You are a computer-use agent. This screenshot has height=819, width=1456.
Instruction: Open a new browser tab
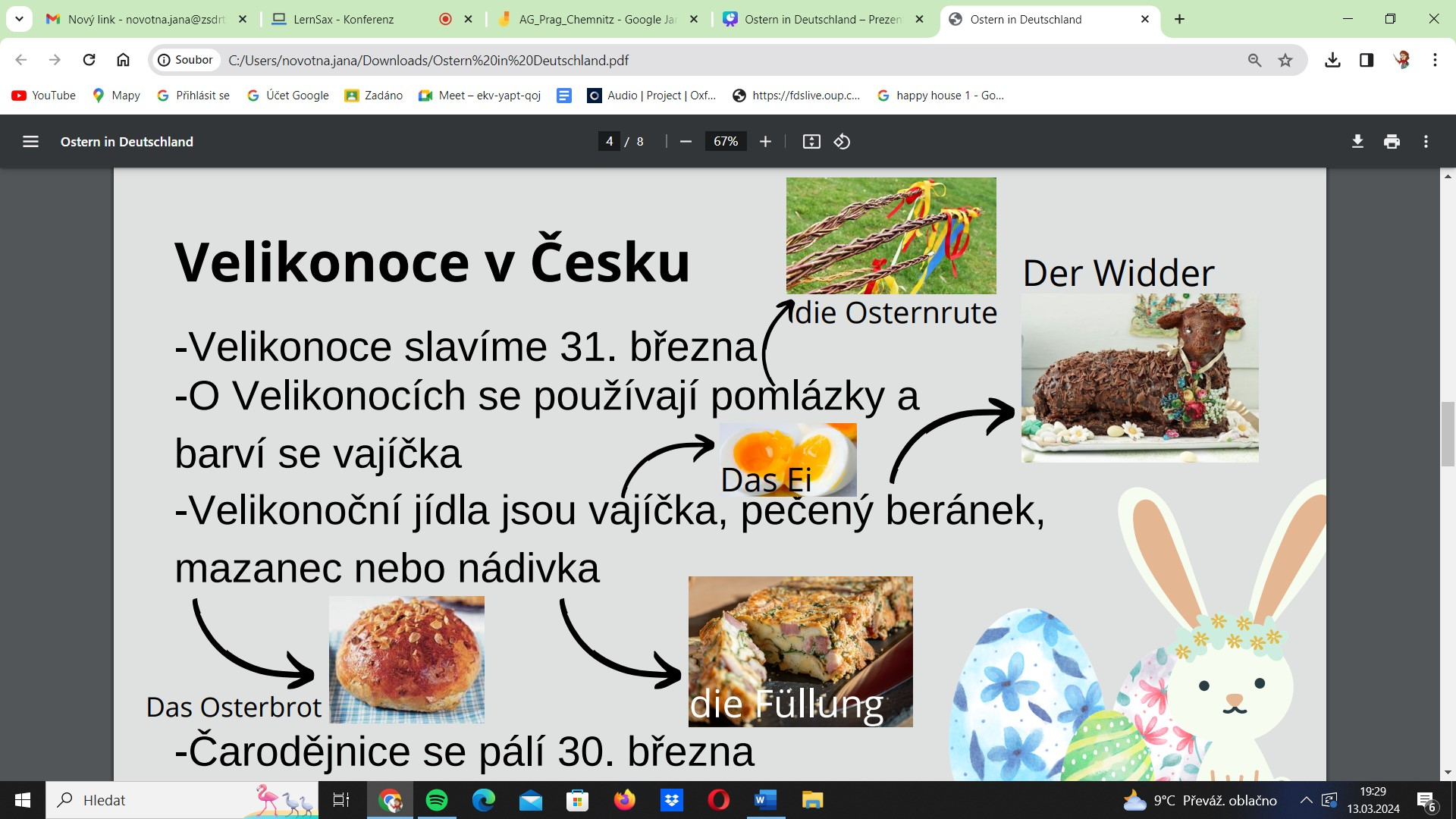(x=1179, y=20)
